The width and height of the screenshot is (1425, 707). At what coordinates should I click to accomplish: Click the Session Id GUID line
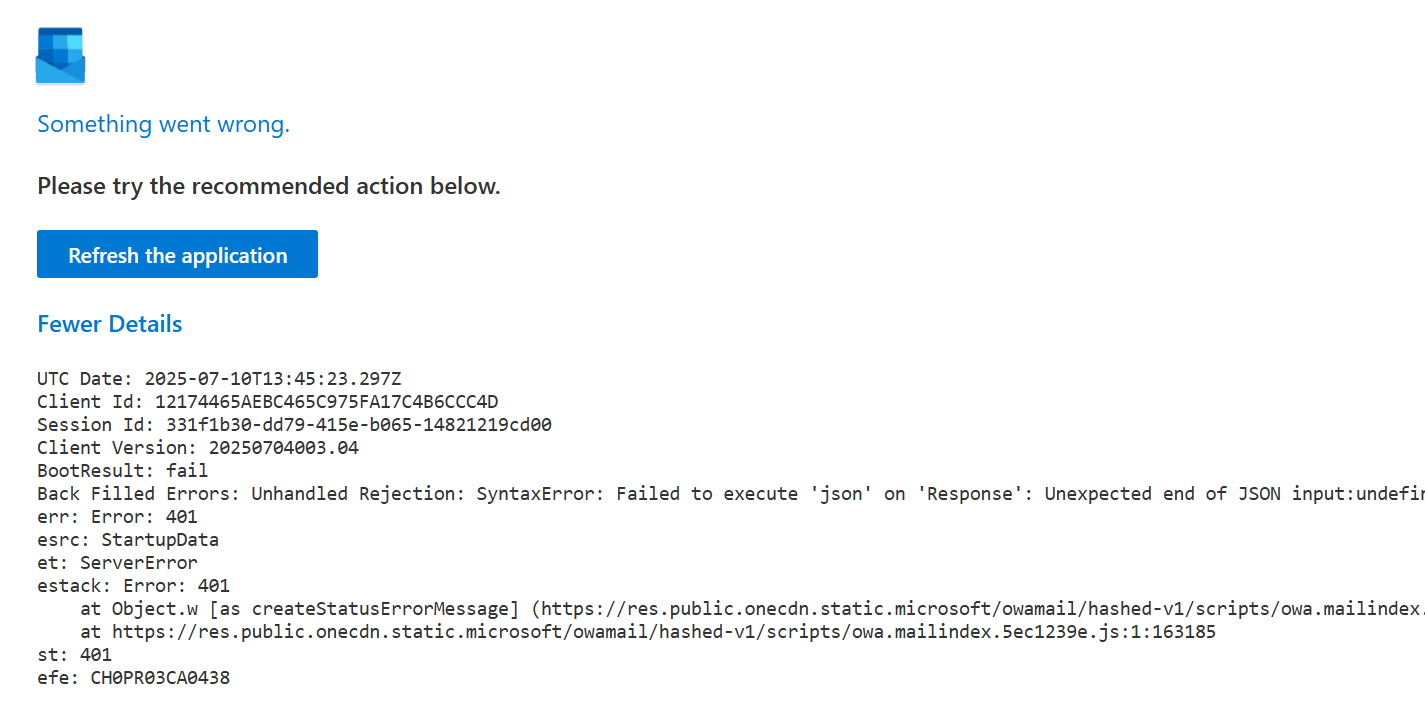point(294,425)
